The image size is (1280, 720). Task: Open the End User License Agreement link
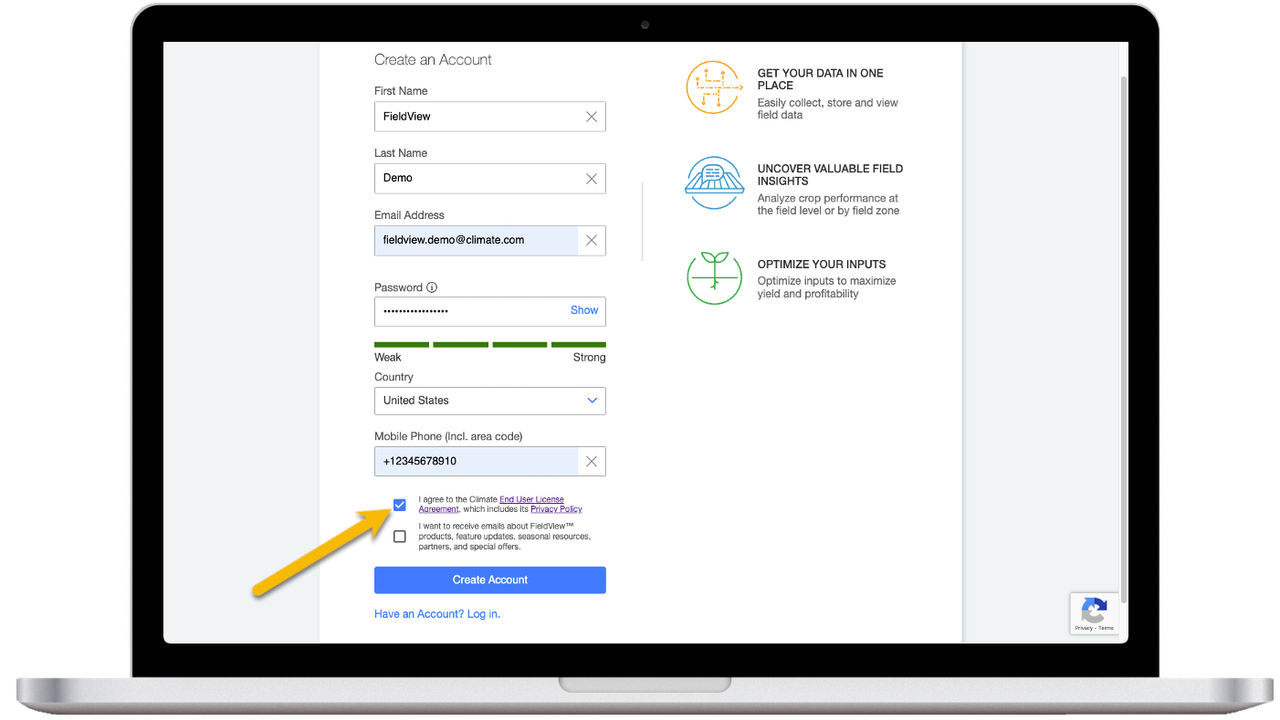click(x=491, y=504)
